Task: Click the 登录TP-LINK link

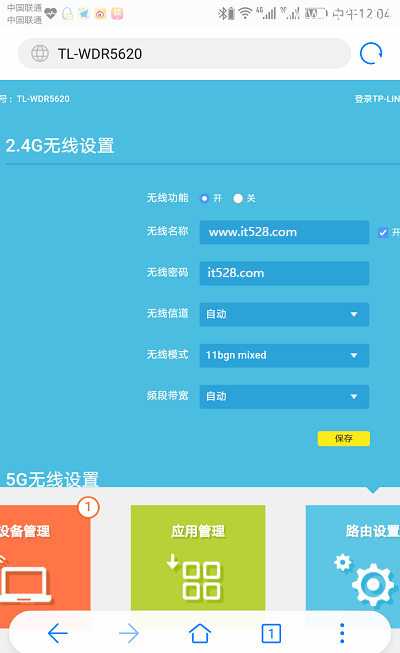Action: (377, 99)
